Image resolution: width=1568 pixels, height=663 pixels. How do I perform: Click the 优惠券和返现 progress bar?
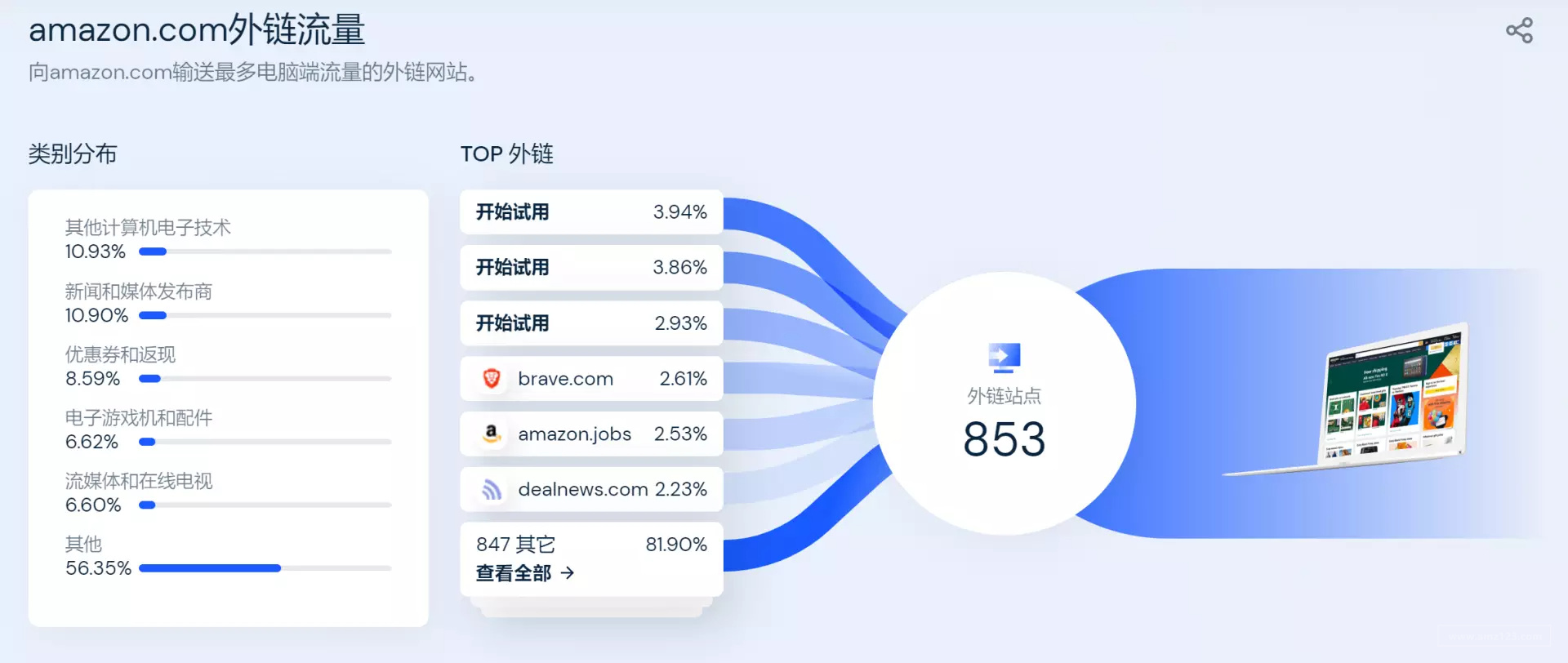tap(265, 379)
